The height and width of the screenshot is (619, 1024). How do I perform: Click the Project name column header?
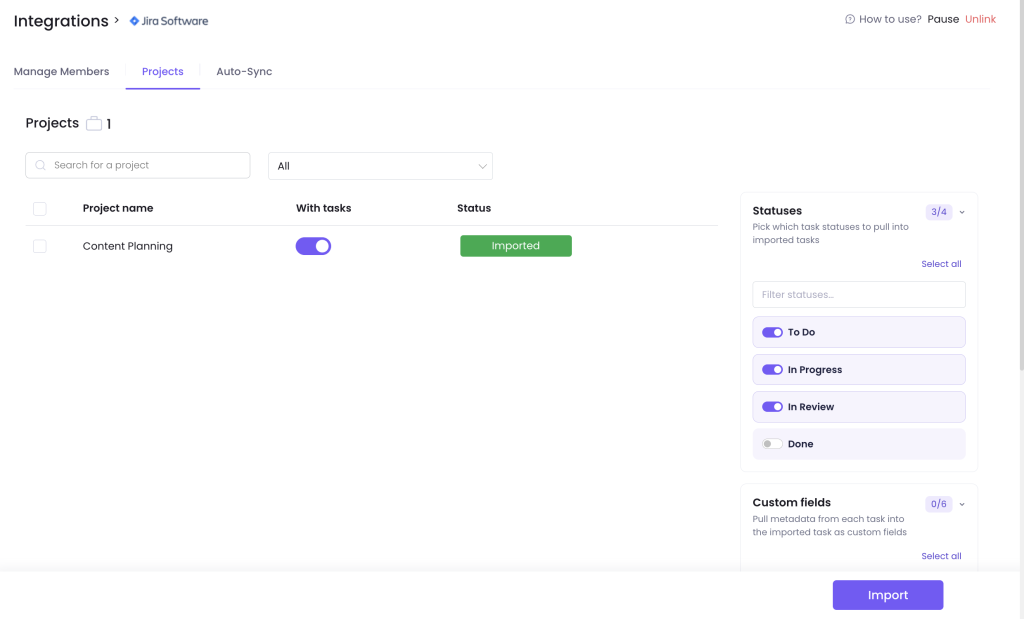[x=118, y=208]
